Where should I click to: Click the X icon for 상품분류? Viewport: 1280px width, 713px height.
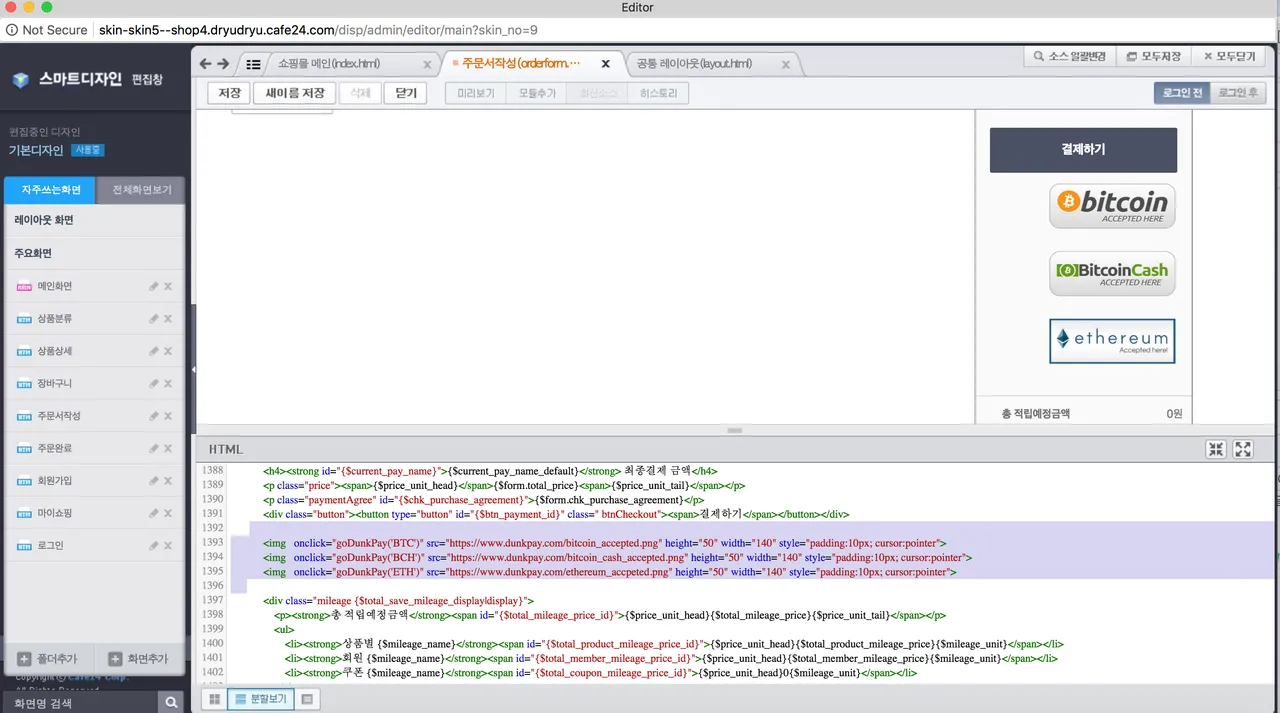click(x=168, y=318)
